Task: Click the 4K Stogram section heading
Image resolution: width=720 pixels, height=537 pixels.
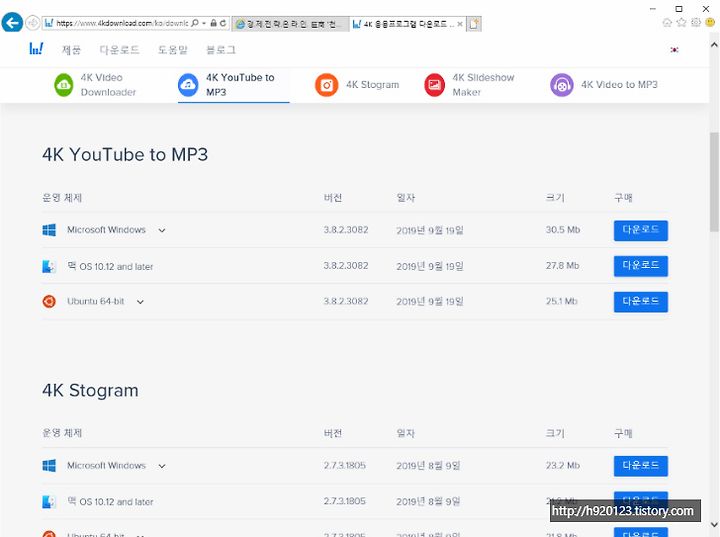Action: click(x=90, y=390)
